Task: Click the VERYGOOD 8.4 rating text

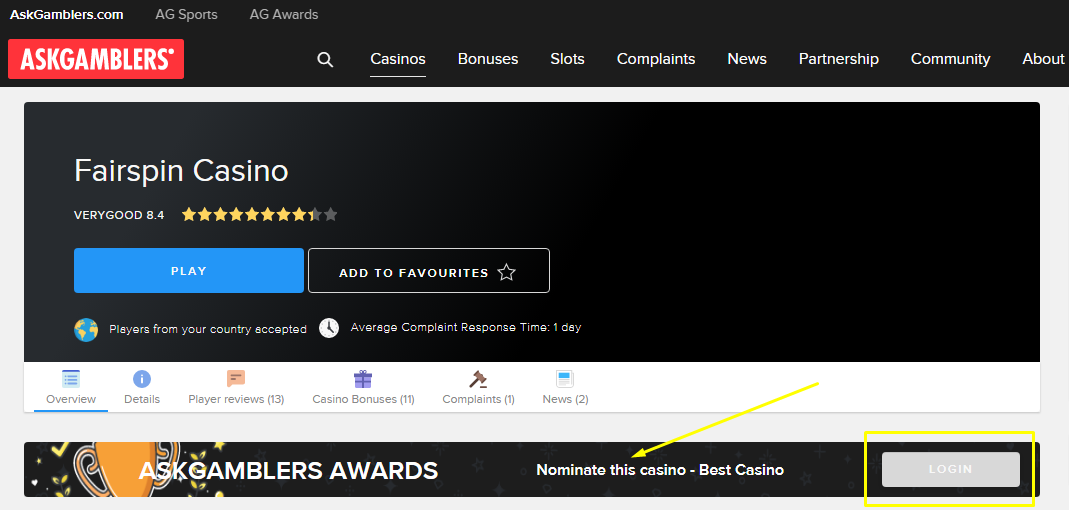Action: (119, 215)
